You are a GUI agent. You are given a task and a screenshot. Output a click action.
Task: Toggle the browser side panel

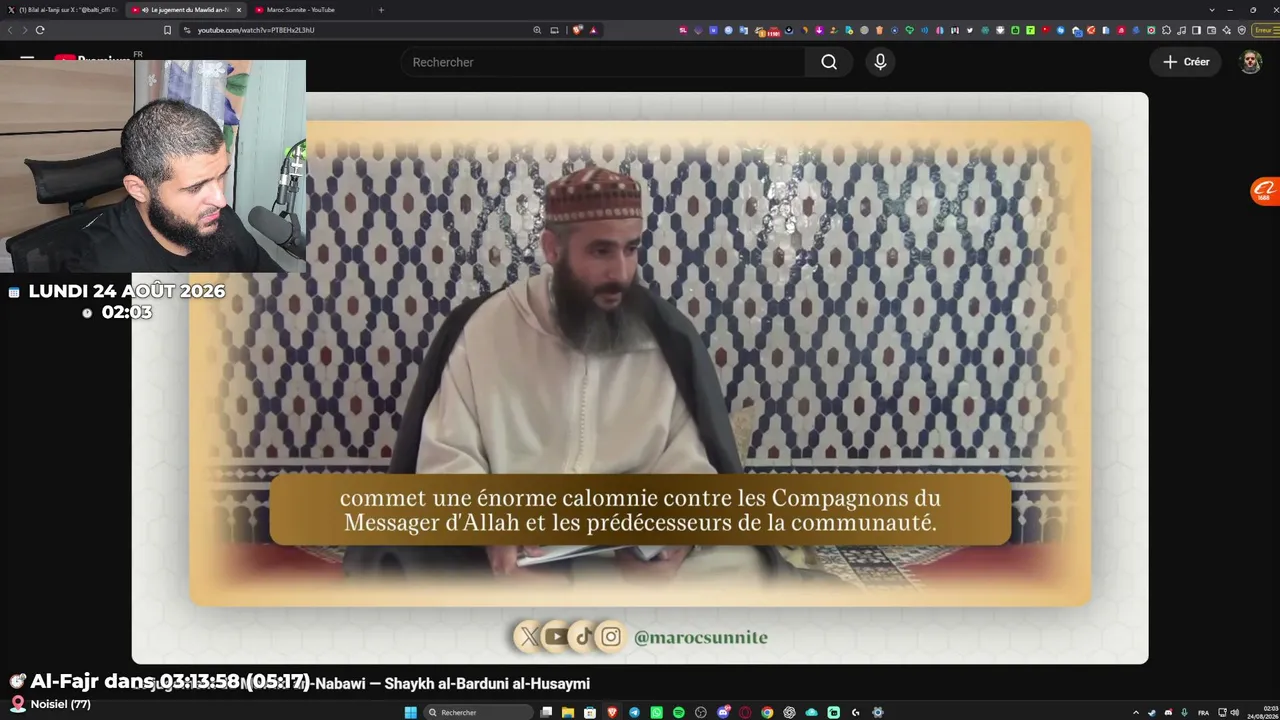(x=1196, y=30)
